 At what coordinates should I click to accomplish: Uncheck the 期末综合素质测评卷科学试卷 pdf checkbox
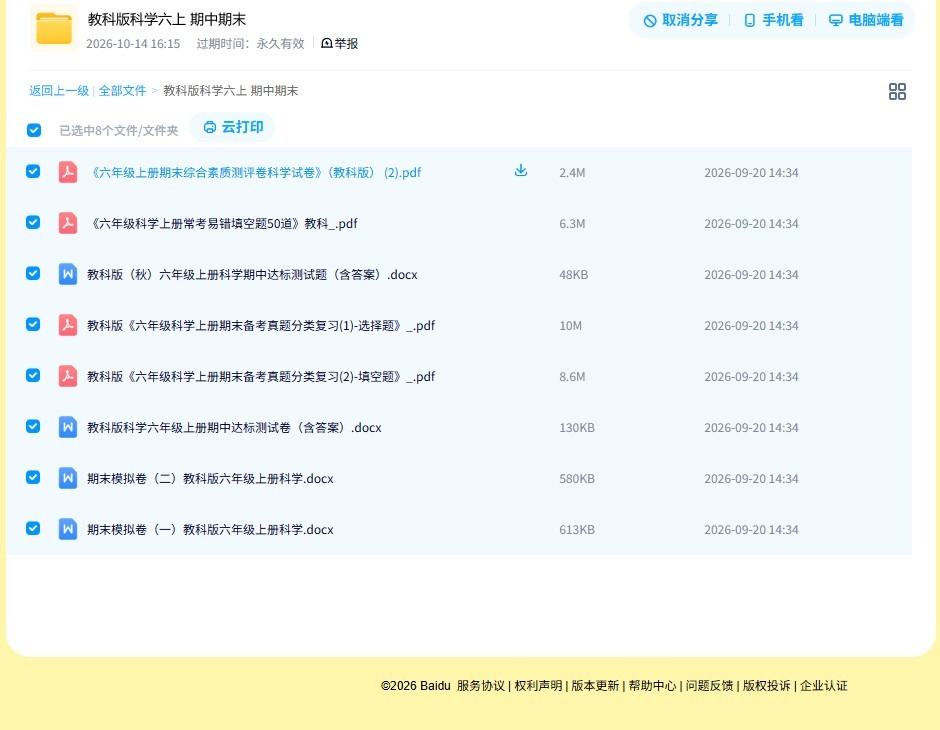click(x=33, y=171)
